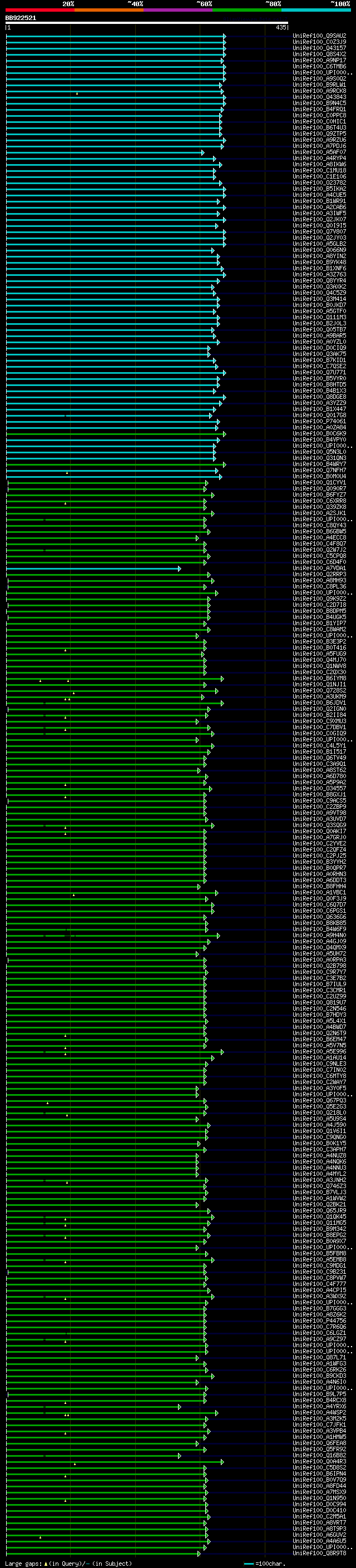This screenshot has height=1568, width=356.
Task: Select hit UniRef100_A7PDJ6
Action: pyautogui.click(x=319, y=146)
